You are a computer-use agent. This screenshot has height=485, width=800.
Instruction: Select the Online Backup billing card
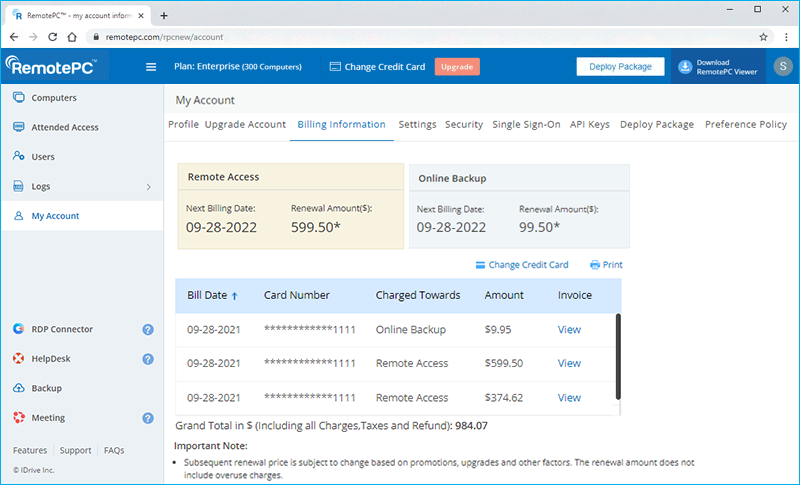519,206
